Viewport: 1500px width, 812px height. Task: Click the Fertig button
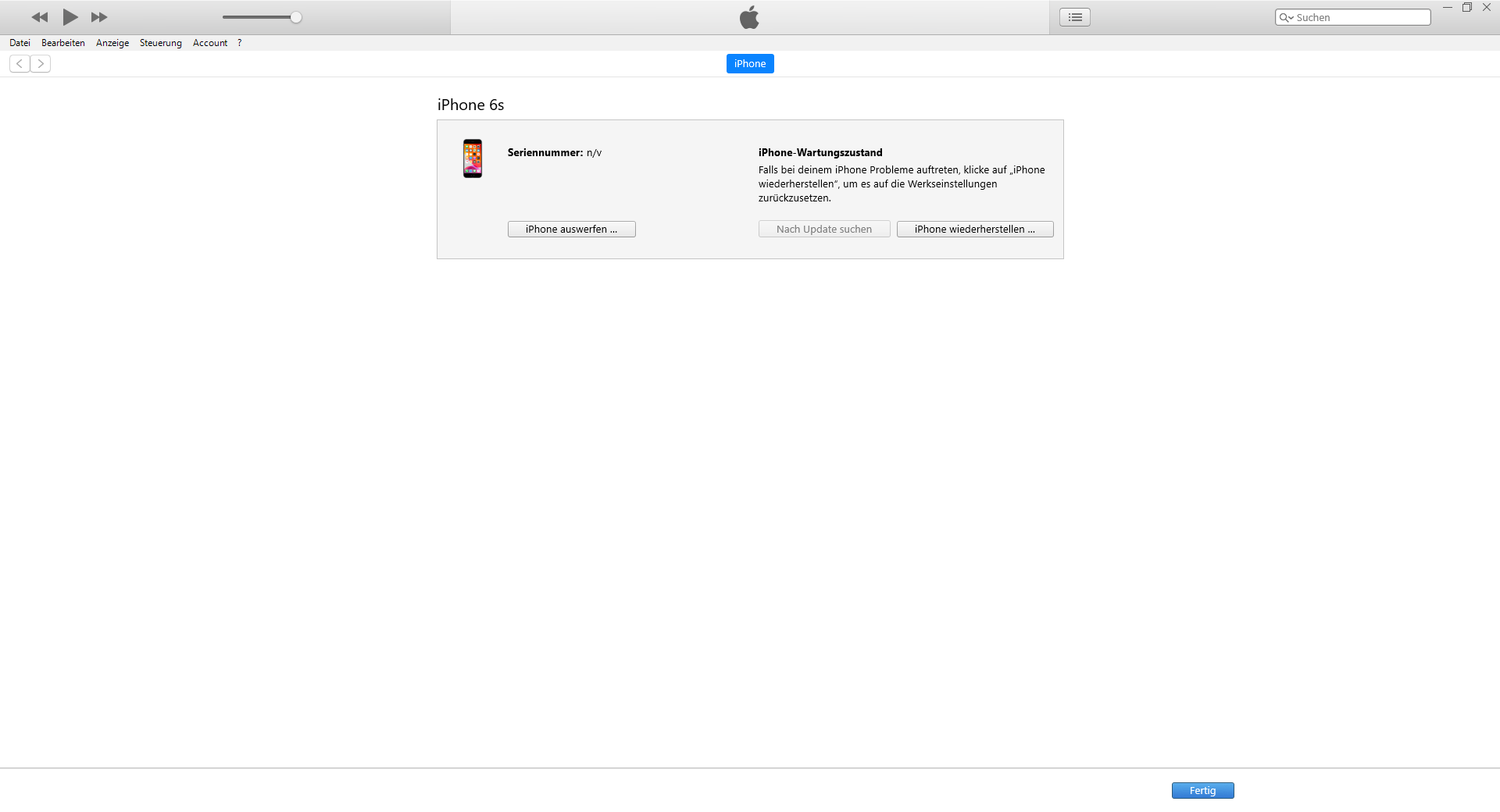point(1203,791)
